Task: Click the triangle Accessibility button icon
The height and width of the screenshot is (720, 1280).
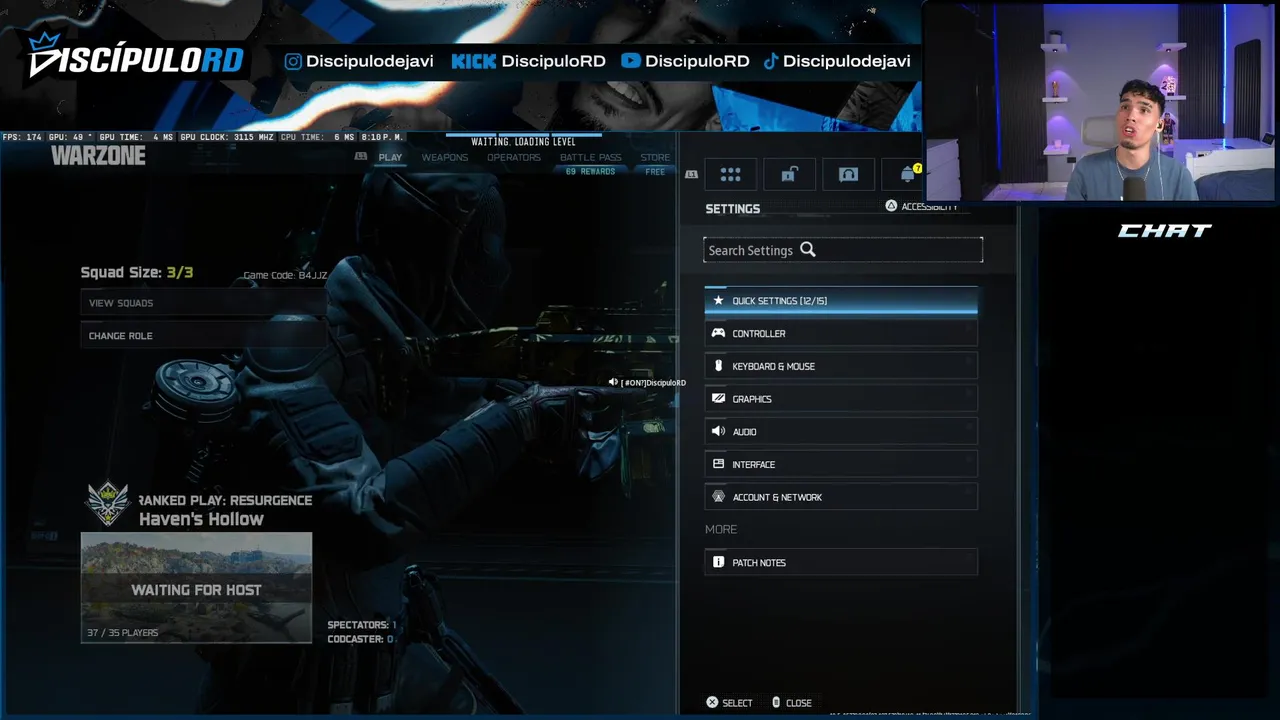Action: coord(891,206)
